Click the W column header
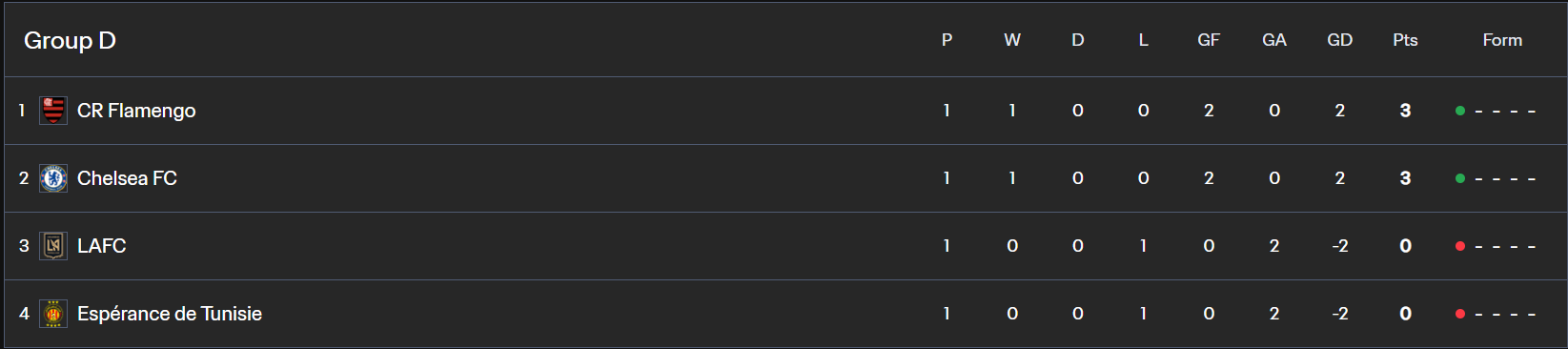Viewport: 1568px width, 349px height. 1012,40
